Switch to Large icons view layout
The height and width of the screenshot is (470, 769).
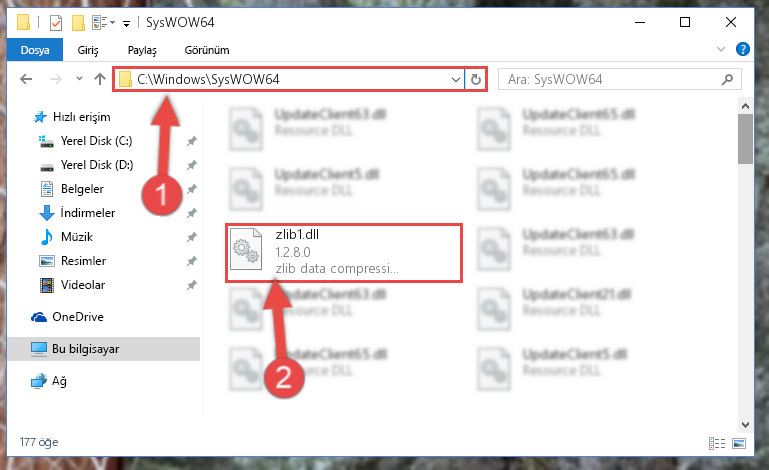point(739,444)
